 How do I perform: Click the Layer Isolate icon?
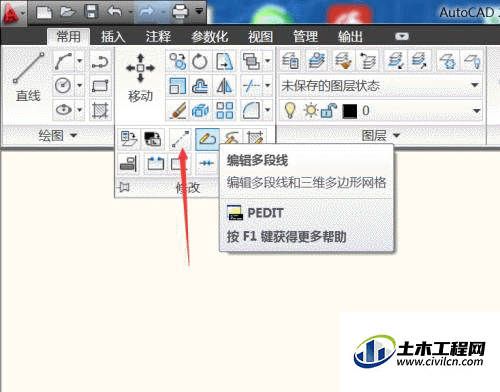(x=394, y=61)
